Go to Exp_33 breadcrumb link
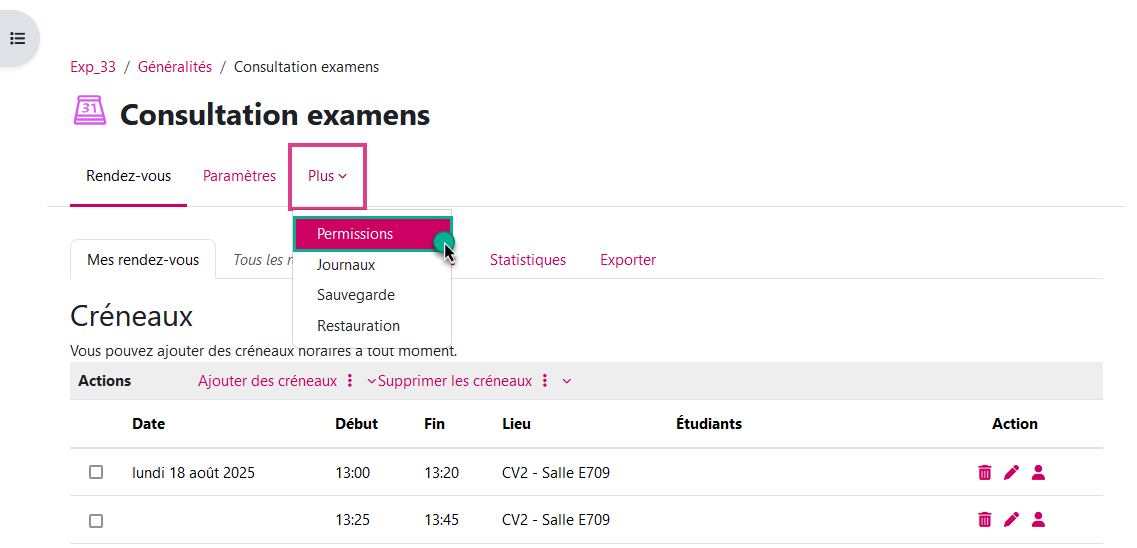The height and width of the screenshot is (548, 1137). pos(93,67)
